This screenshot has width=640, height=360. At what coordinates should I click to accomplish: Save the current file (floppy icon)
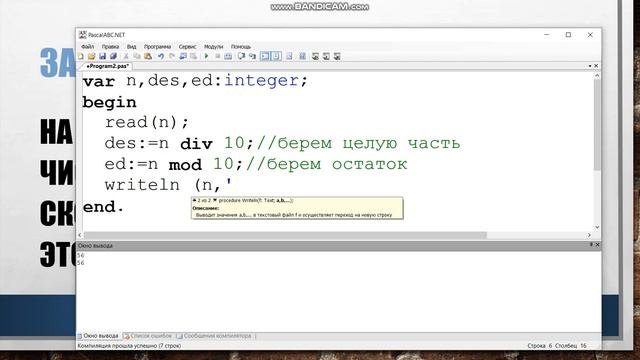tap(102, 56)
